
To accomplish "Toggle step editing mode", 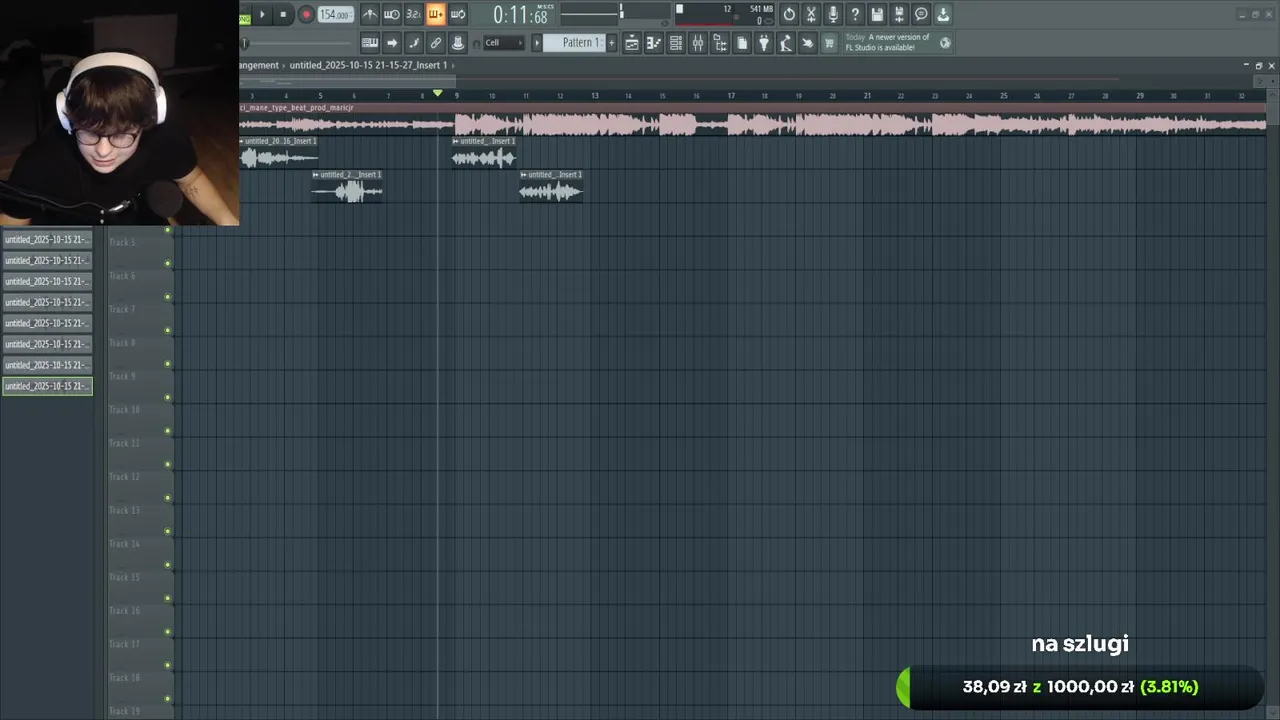I will 414,43.
